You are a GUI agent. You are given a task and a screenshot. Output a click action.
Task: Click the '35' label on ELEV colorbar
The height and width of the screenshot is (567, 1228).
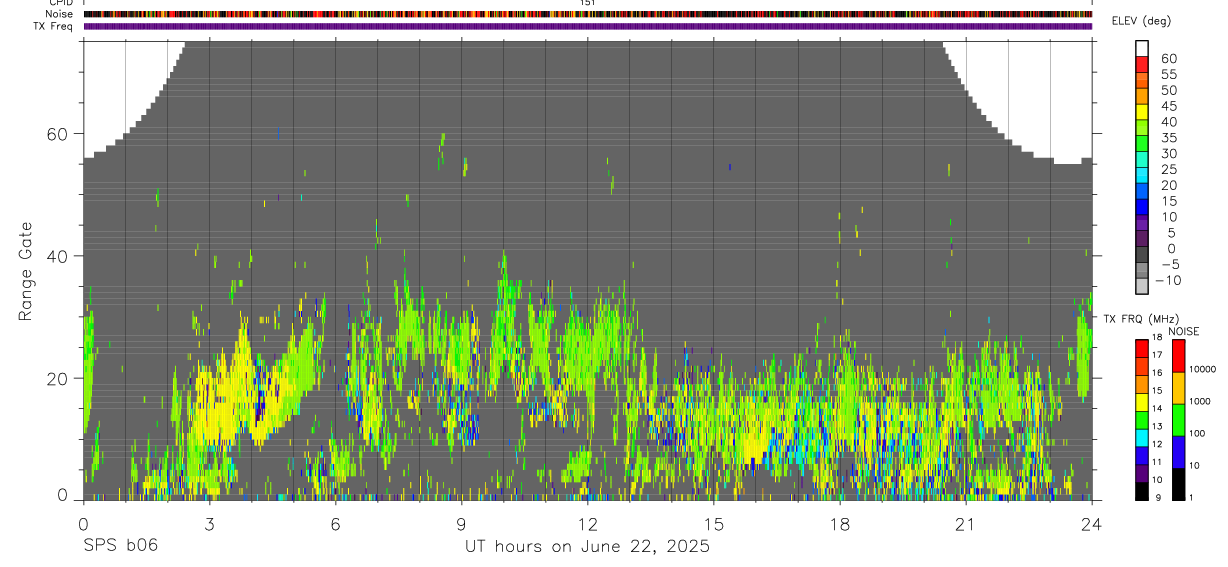(x=1168, y=137)
